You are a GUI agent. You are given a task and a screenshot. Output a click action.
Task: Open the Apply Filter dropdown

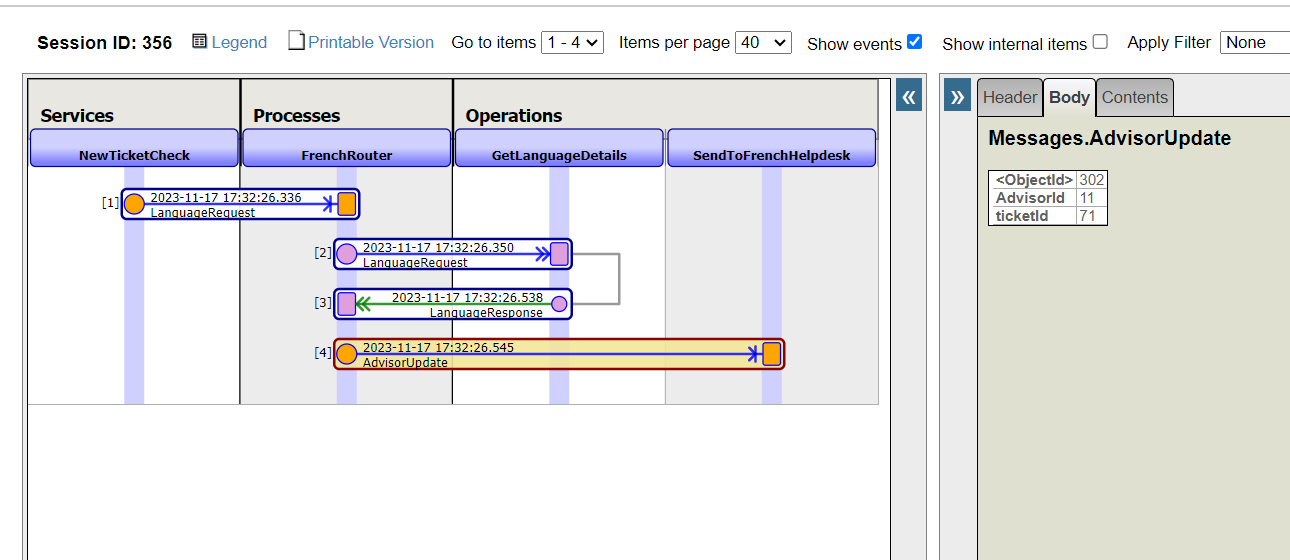coord(1254,42)
